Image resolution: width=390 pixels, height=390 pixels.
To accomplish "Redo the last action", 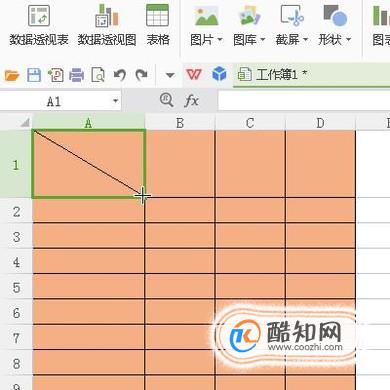I will [142, 75].
